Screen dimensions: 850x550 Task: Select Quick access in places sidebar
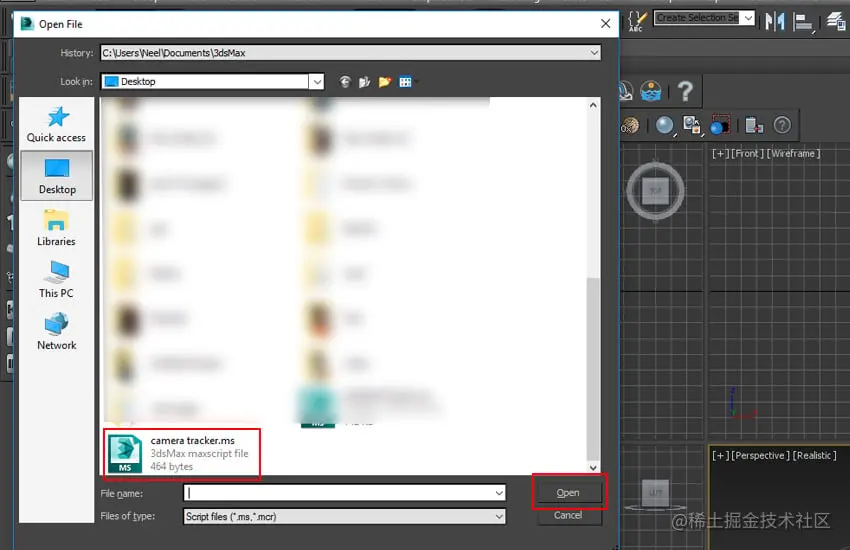(56, 124)
